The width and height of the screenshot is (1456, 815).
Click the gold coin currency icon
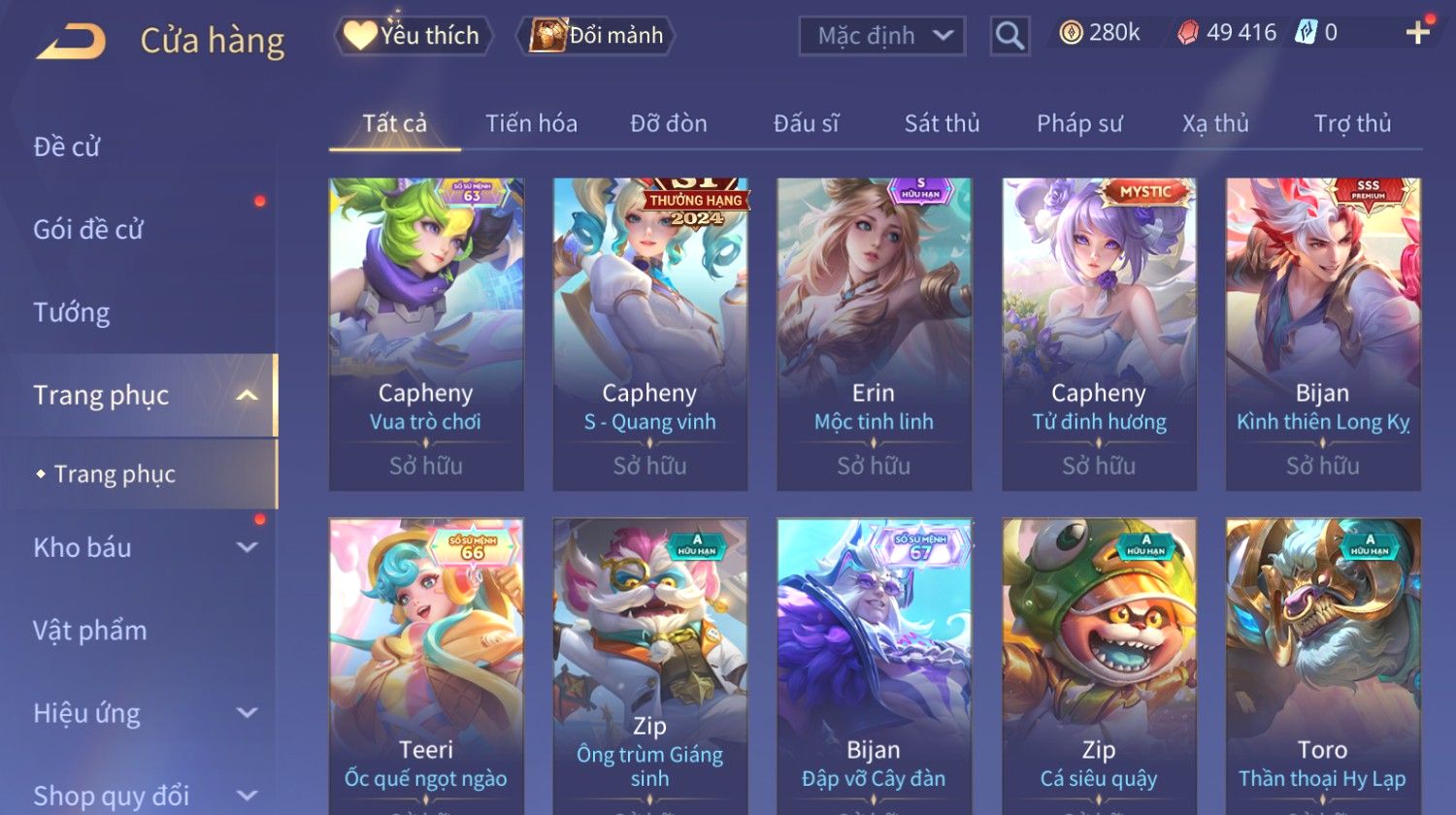pos(1071,34)
